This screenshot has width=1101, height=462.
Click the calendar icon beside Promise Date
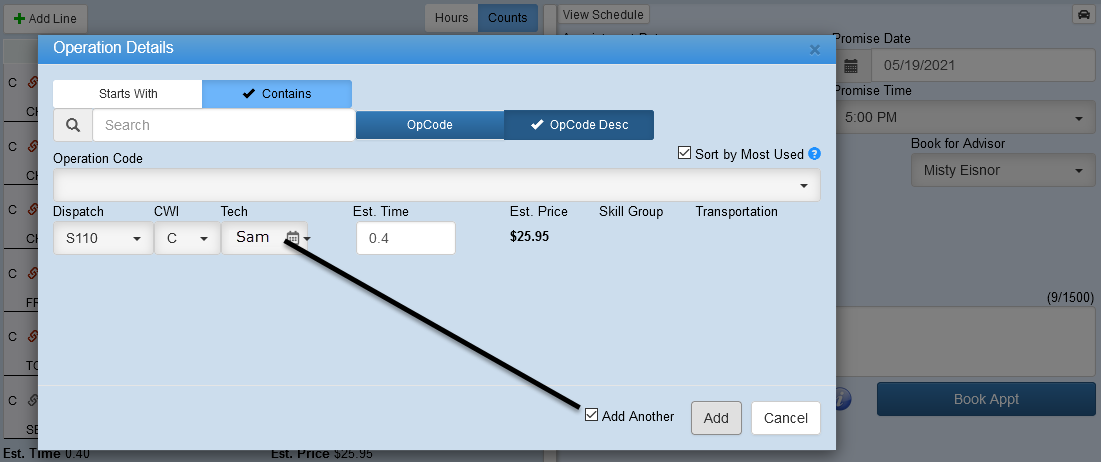pos(851,66)
